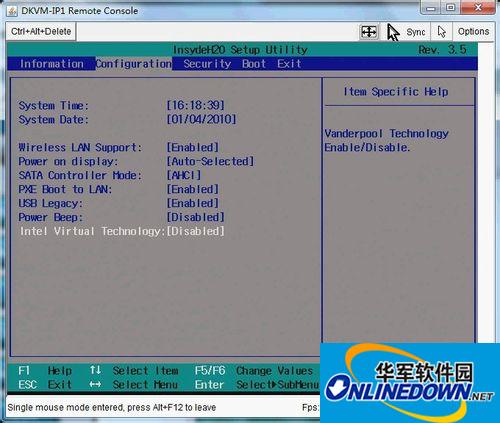
Task: Toggle the PXE Boot to LAN setting
Action: (192, 189)
